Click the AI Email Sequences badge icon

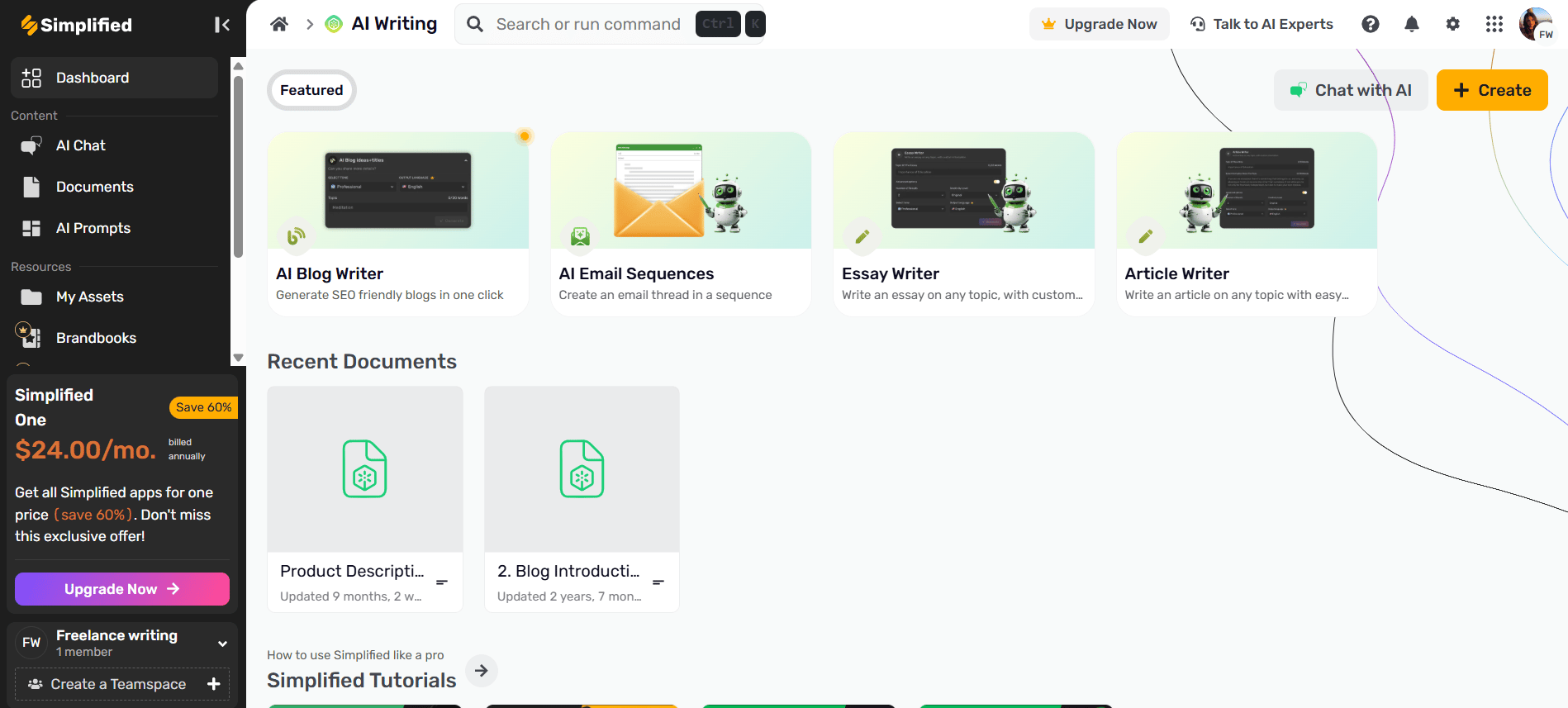(x=581, y=236)
